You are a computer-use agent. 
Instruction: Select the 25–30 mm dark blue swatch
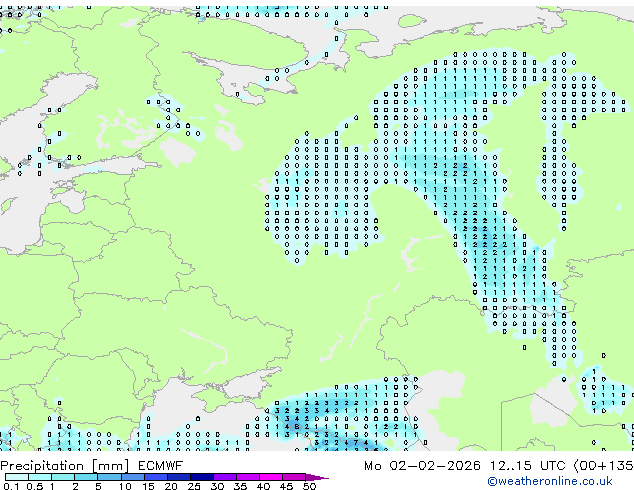coord(201,477)
